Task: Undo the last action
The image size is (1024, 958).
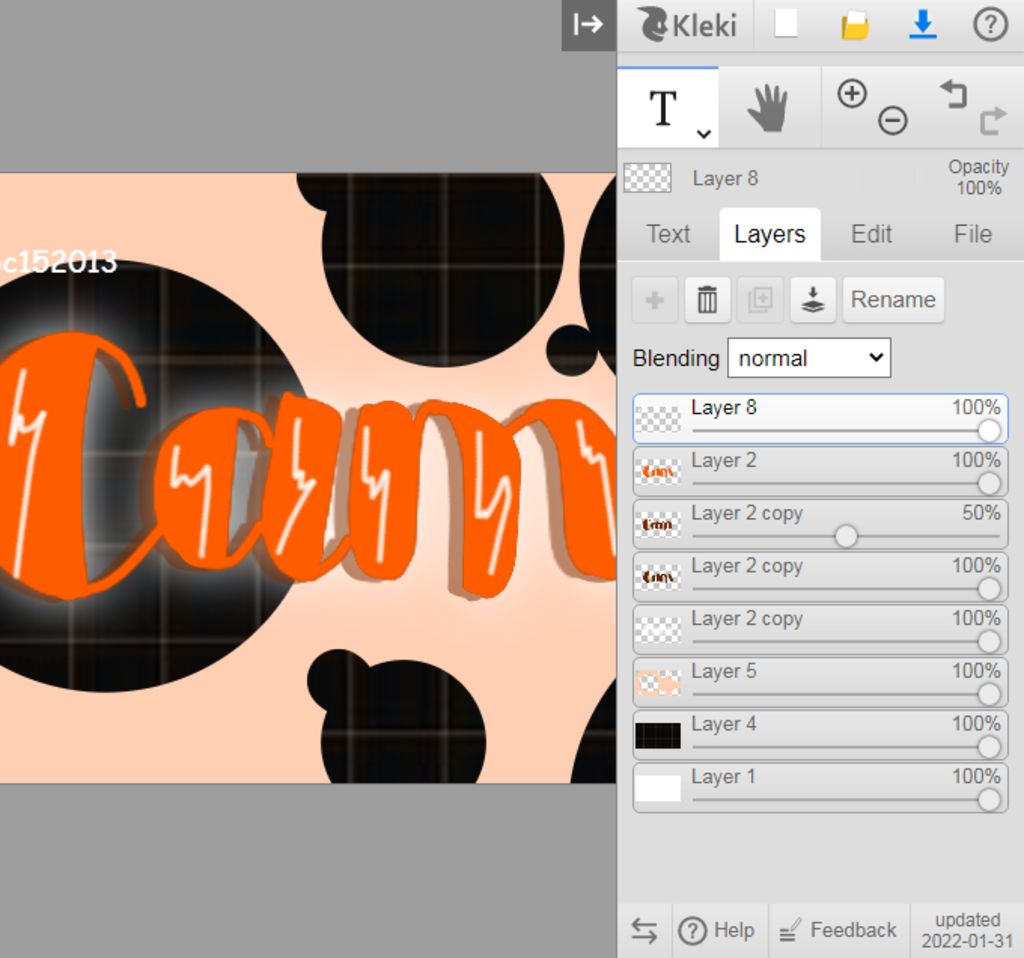Action: click(953, 94)
